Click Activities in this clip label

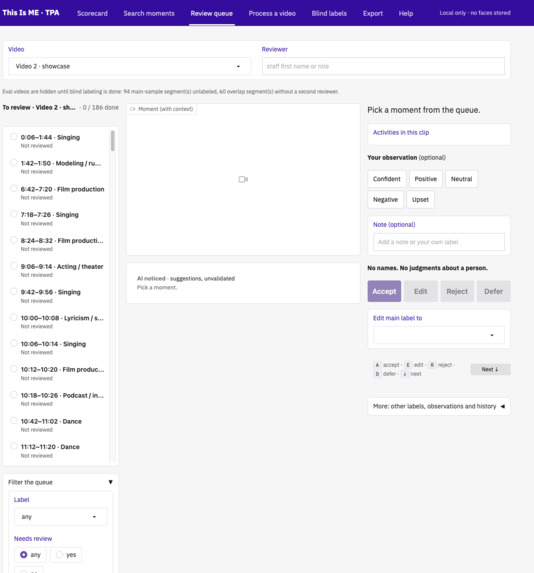click(401, 132)
